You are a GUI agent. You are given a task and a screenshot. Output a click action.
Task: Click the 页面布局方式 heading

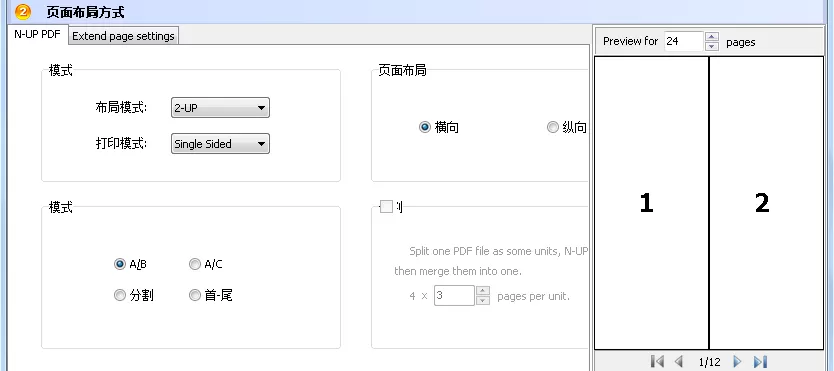click(85, 12)
